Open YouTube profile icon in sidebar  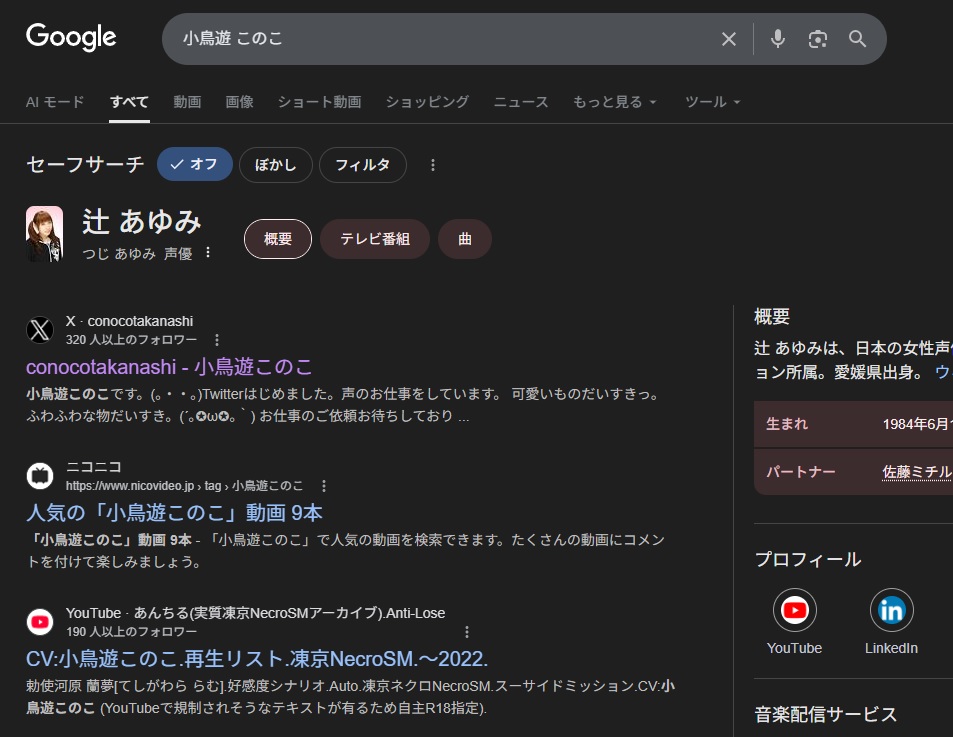794,610
